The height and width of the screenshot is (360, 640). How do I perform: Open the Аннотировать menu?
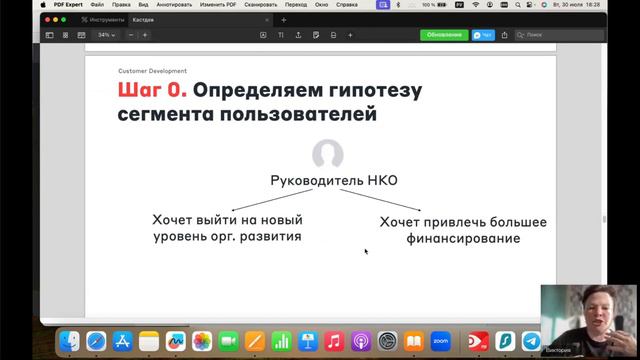pos(174,4)
